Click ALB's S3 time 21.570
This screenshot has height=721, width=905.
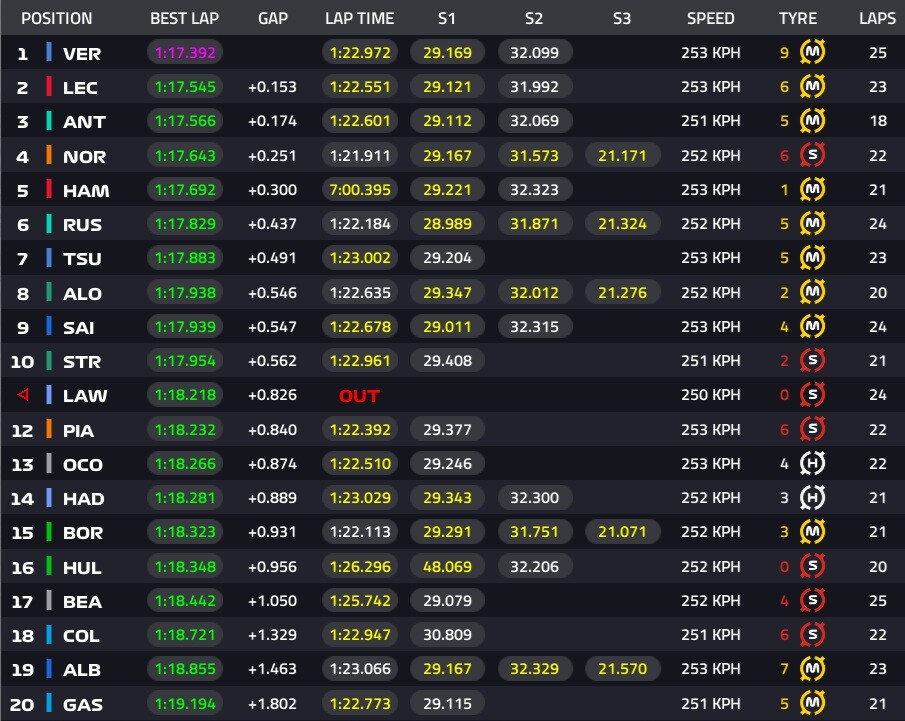pos(622,668)
